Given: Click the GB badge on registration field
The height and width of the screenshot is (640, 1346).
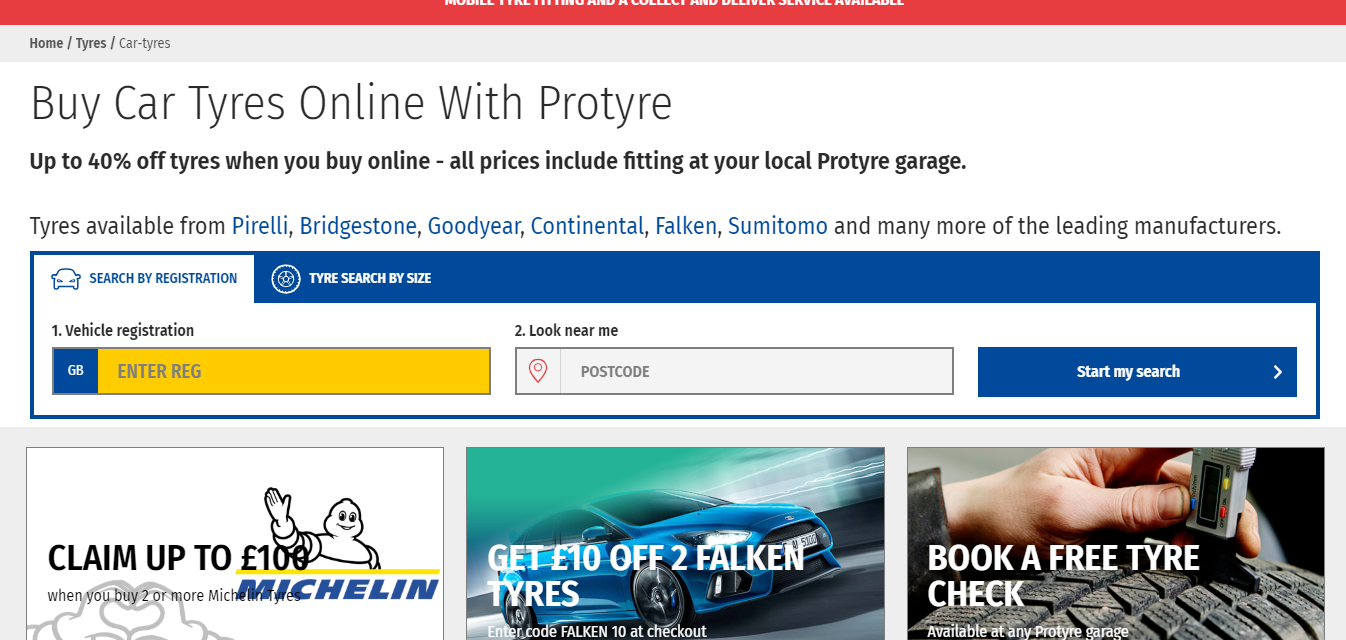Looking at the screenshot, I should [x=76, y=371].
